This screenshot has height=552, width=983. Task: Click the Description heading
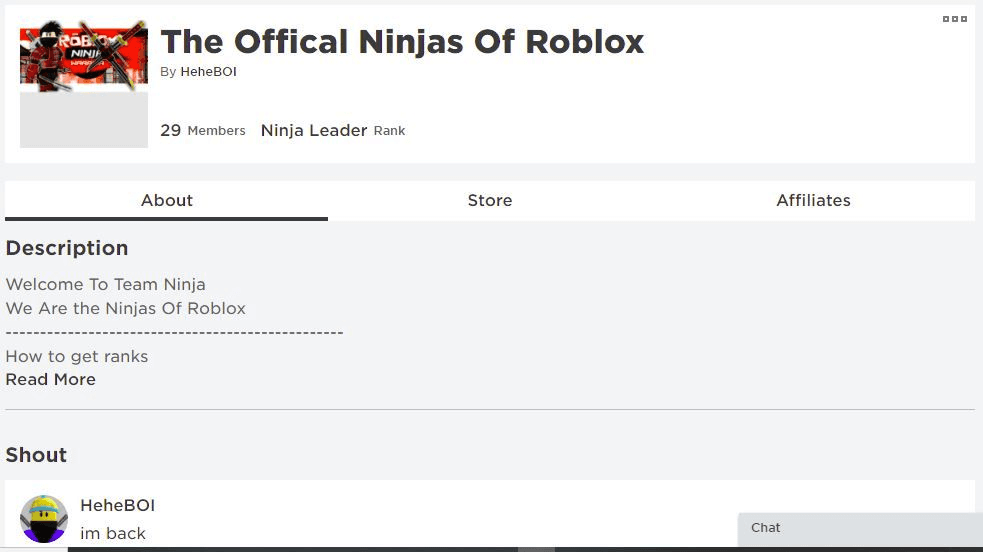tap(67, 248)
